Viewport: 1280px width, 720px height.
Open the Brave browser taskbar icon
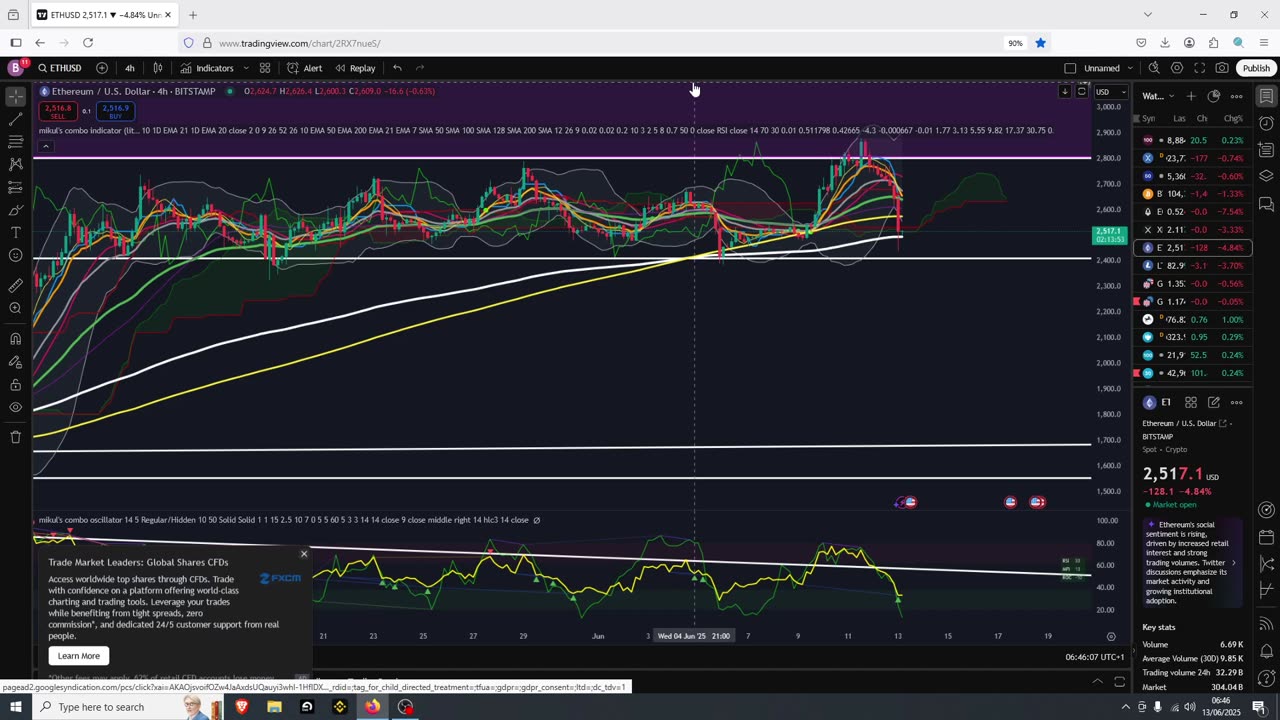(x=241, y=707)
